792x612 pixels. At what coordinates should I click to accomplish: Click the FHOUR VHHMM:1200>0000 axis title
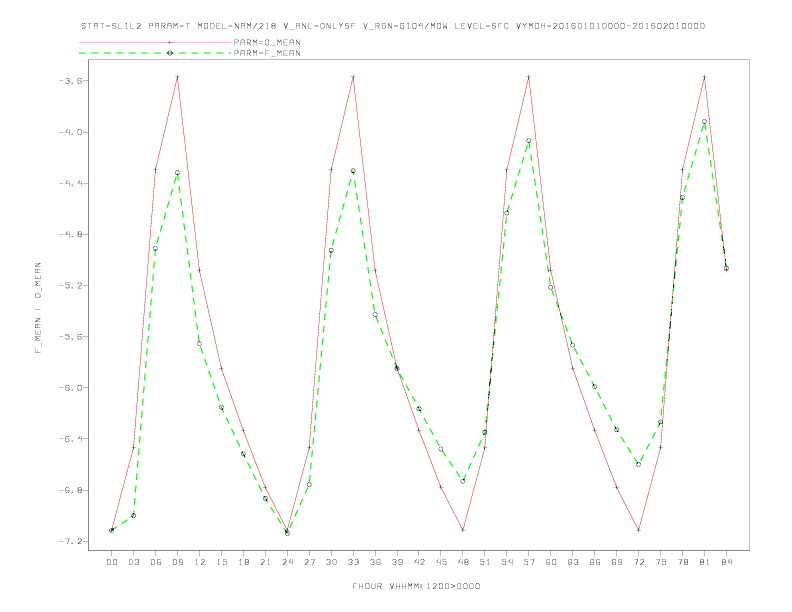[416, 586]
